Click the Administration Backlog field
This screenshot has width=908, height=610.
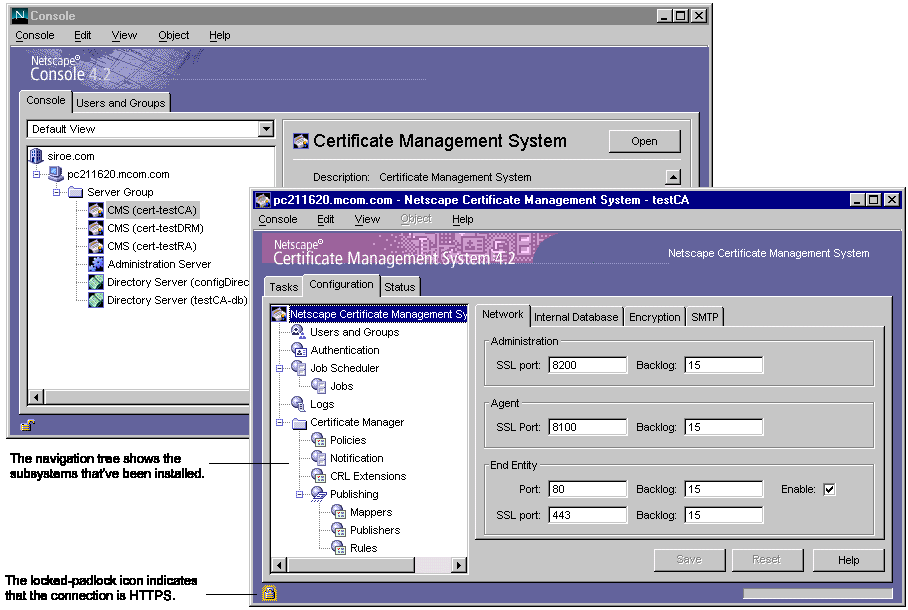pyautogui.click(x=724, y=365)
